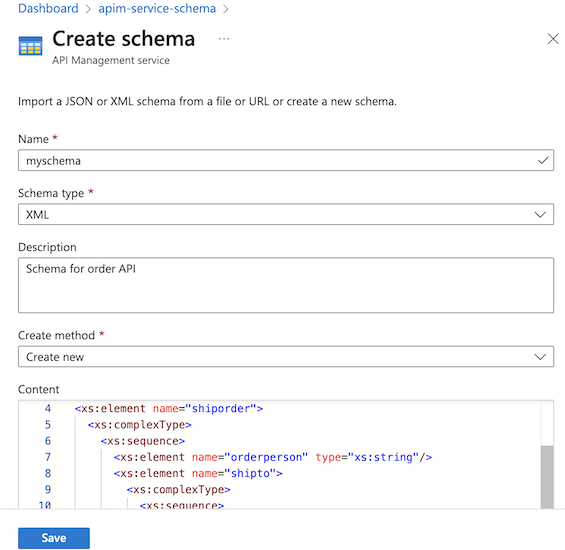The width and height of the screenshot is (565, 550).
Task: Place cursor on shiporder element line
Action: (169, 408)
